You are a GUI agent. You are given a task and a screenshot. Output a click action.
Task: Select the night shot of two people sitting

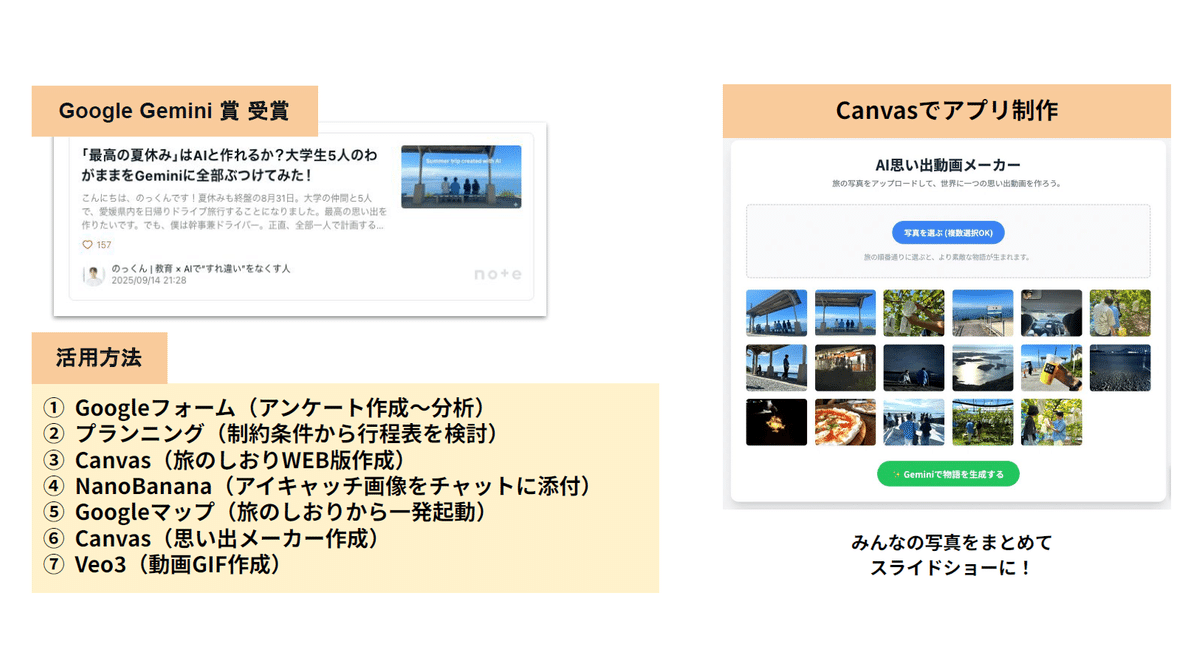click(x=914, y=367)
